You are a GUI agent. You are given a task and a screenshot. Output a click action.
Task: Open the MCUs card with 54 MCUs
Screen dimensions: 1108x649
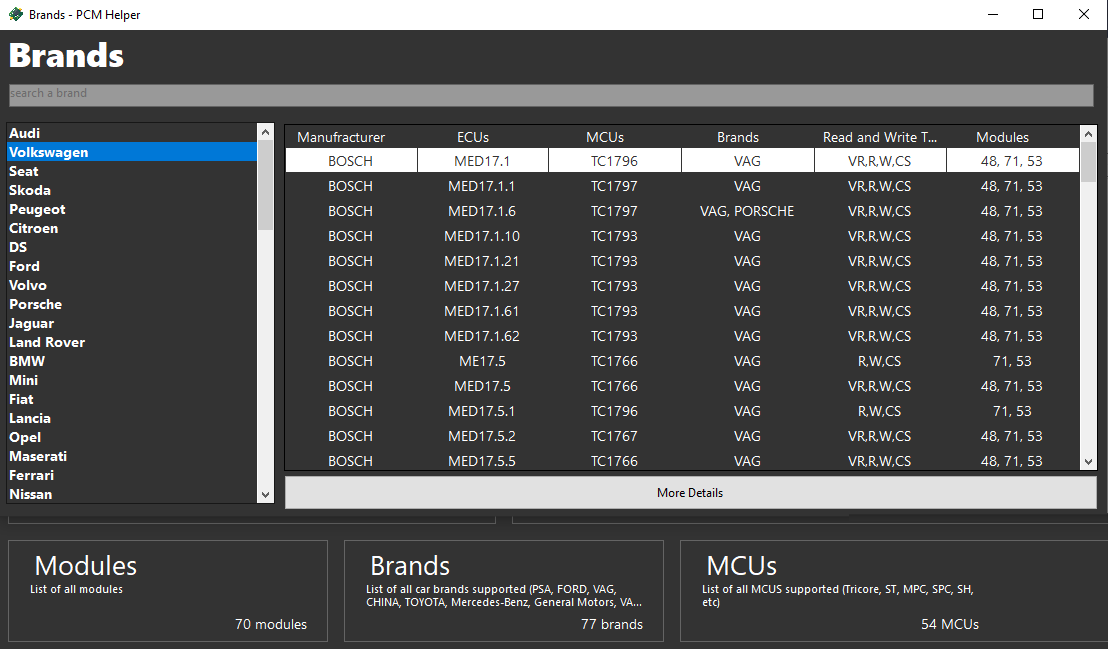tap(894, 591)
